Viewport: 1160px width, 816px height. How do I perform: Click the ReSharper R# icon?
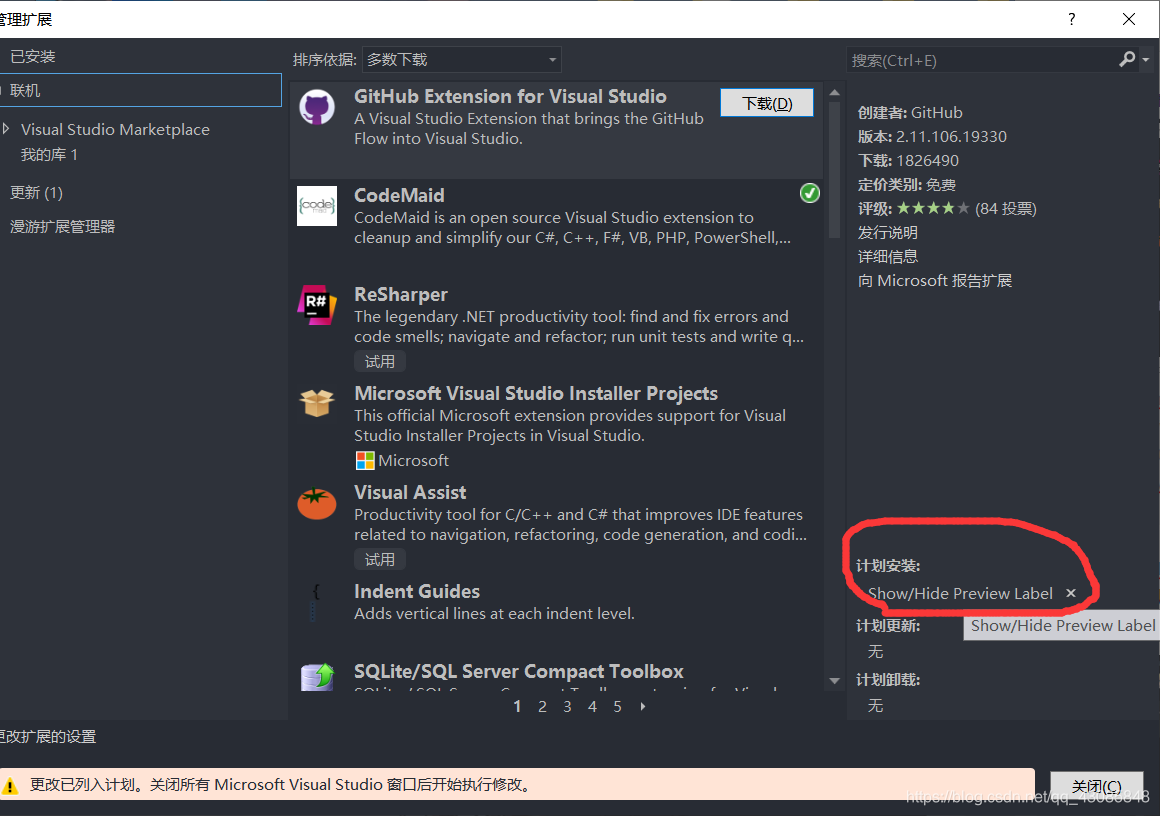pyautogui.click(x=317, y=305)
